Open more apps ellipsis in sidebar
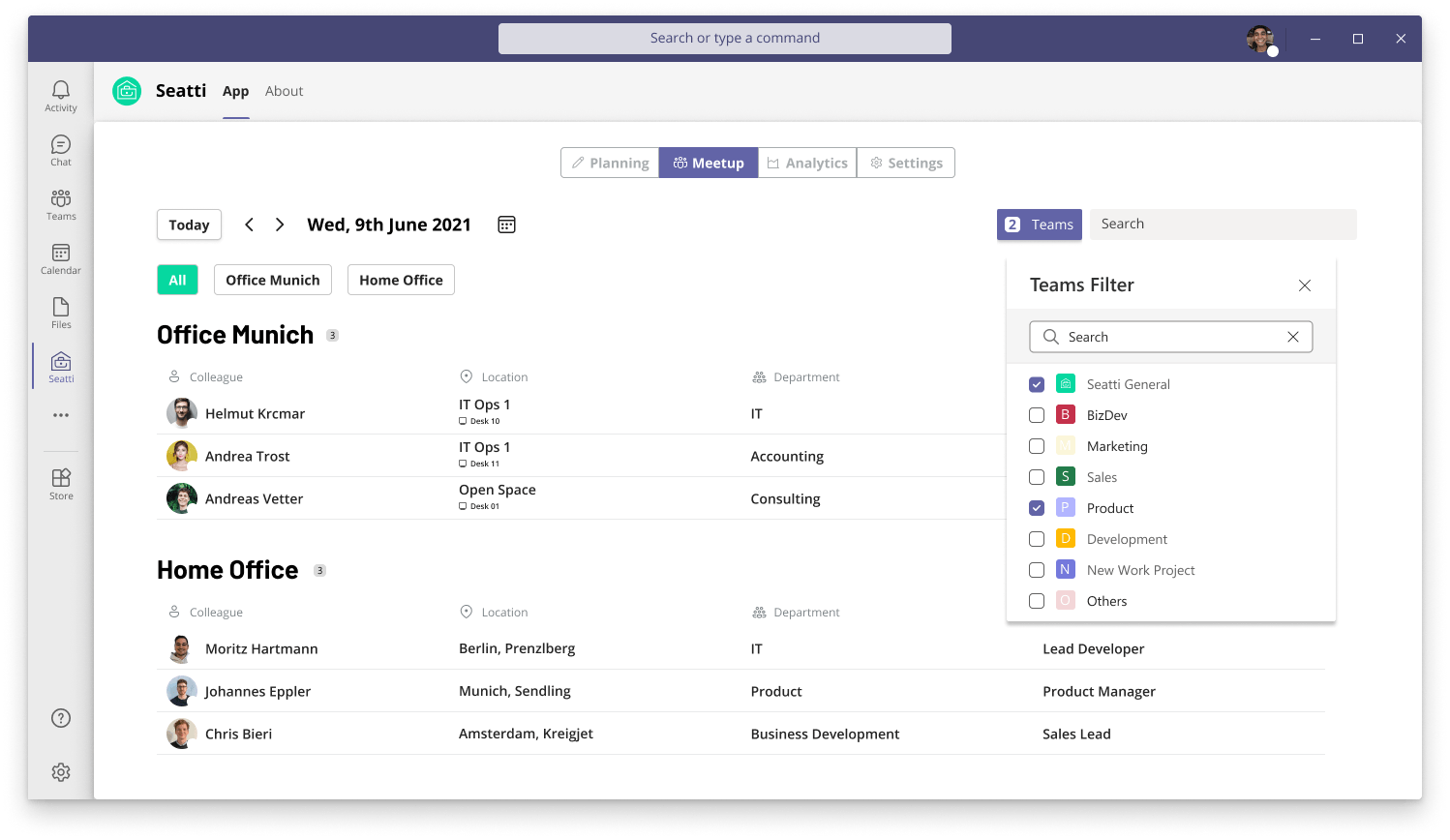The width and height of the screenshot is (1450, 840). point(61,415)
